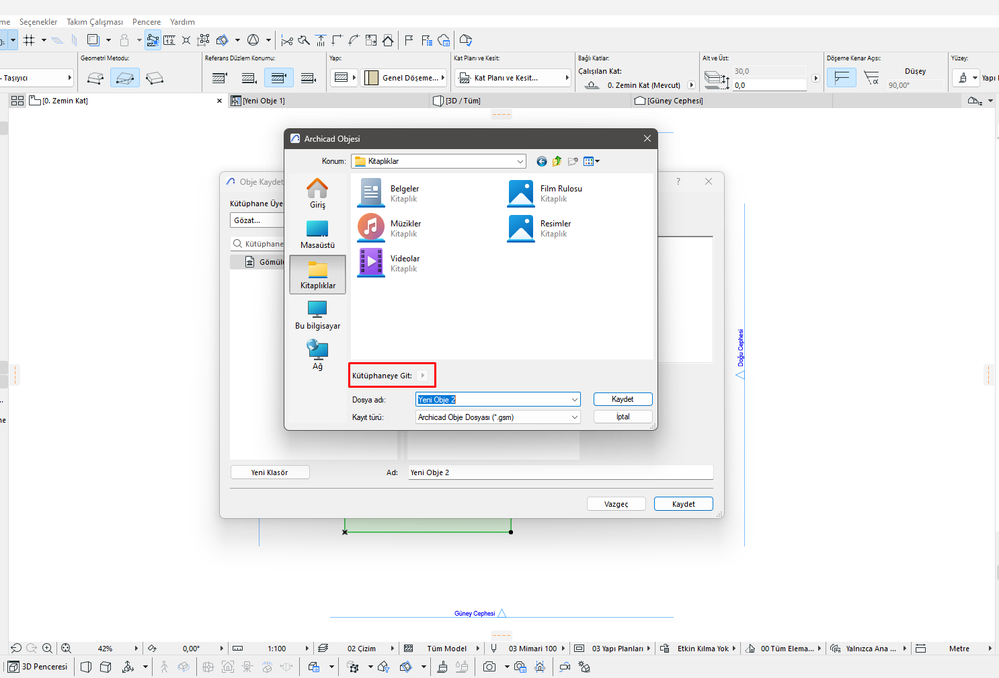Click the house icon in top toolbar

click(x=388, y=40)
